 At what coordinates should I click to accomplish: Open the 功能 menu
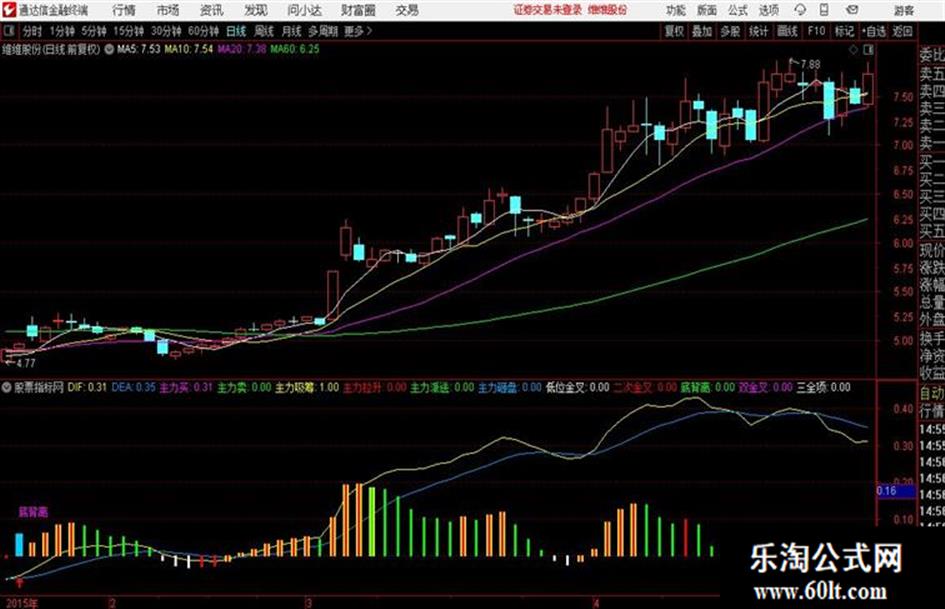(x=676, y=10)
